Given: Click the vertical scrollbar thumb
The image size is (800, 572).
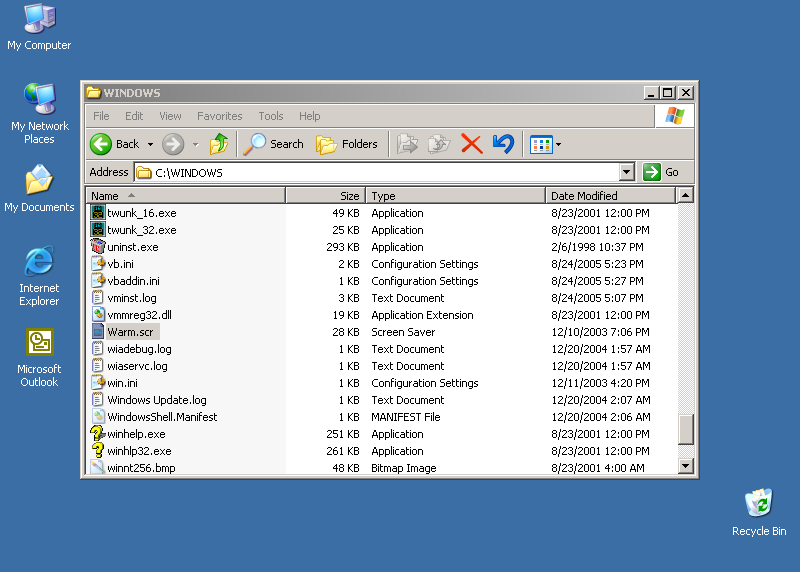Looking at the screenshot, I should [x=686, y=429].
